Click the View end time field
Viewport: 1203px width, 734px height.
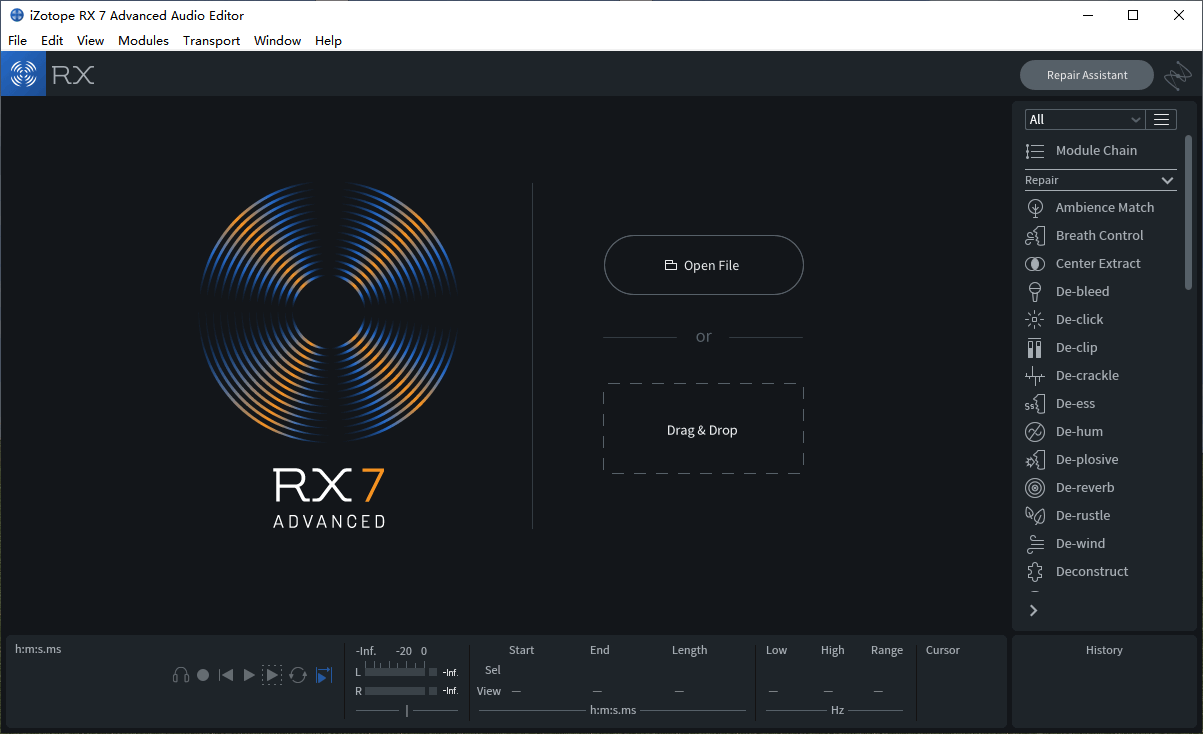[597, 691]
